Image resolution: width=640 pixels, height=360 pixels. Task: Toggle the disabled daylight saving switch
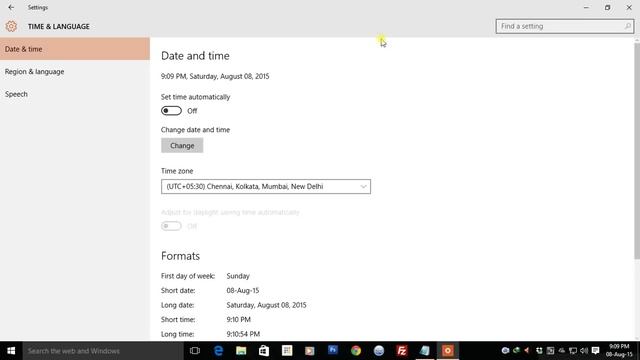click(171, 226)
